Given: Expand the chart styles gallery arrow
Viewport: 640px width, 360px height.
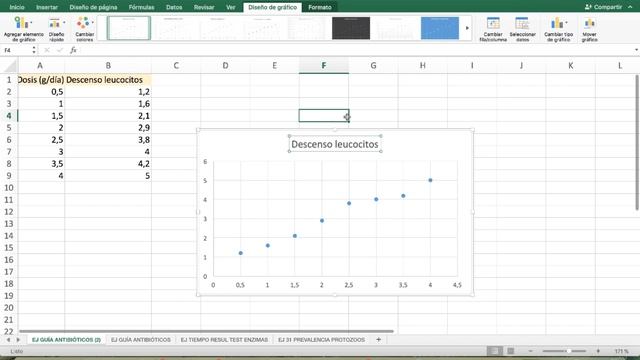Looking at the screenshot, I should [x=467, y=28].
